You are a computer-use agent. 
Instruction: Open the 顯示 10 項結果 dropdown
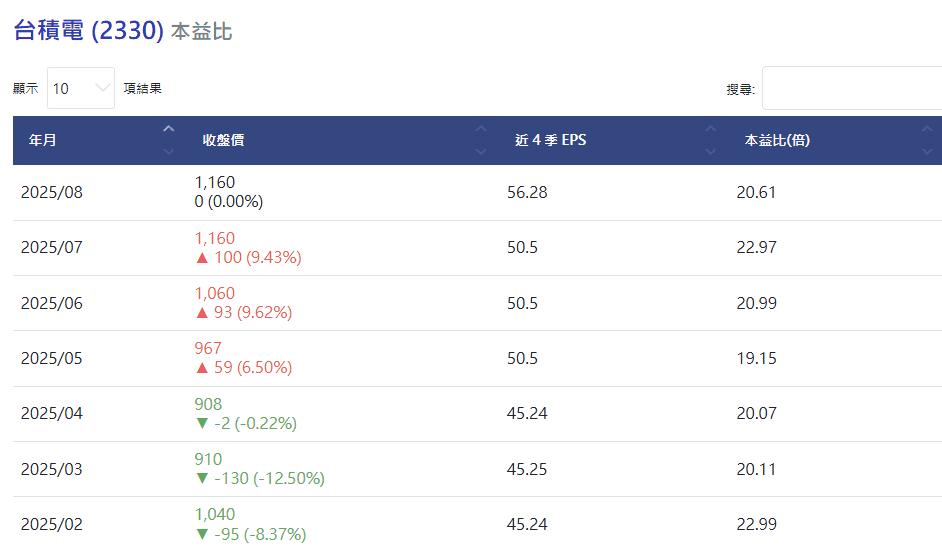click(80, 88)
